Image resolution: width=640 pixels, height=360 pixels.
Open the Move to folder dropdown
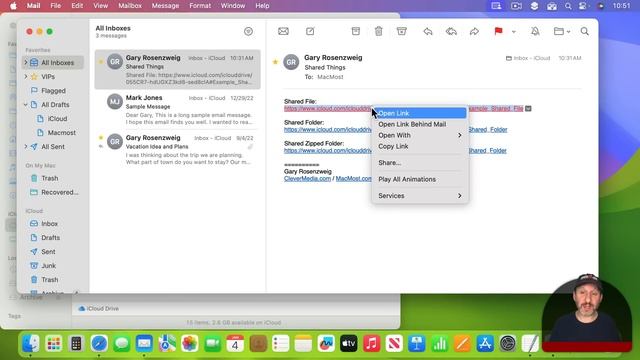(x=562, y=31)
